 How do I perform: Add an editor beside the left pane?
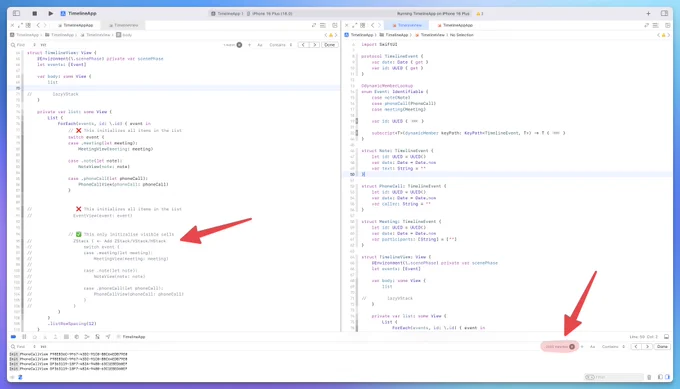(x=334, y=26)
